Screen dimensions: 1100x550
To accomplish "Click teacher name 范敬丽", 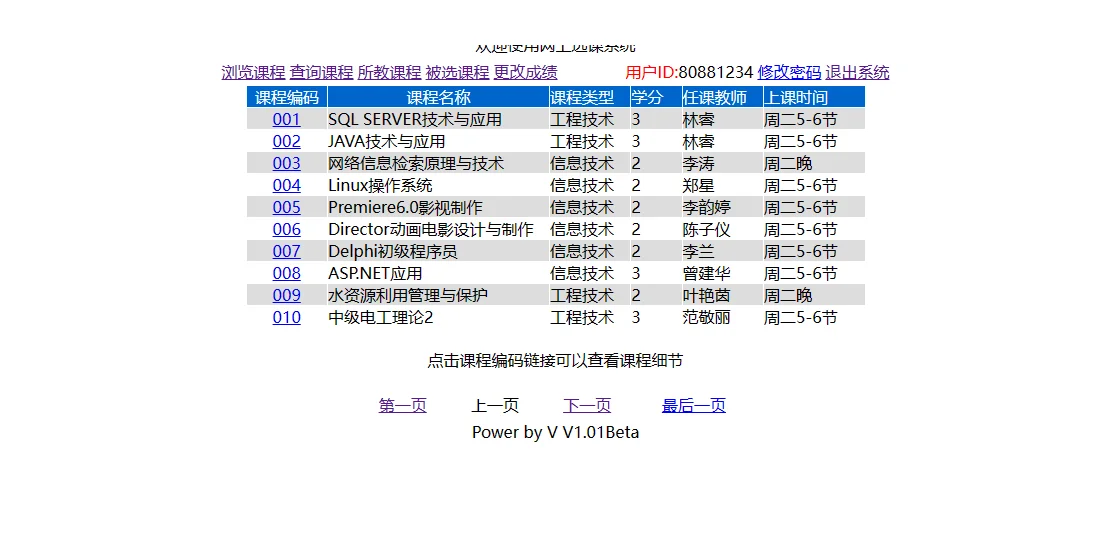I will point(706,318).
